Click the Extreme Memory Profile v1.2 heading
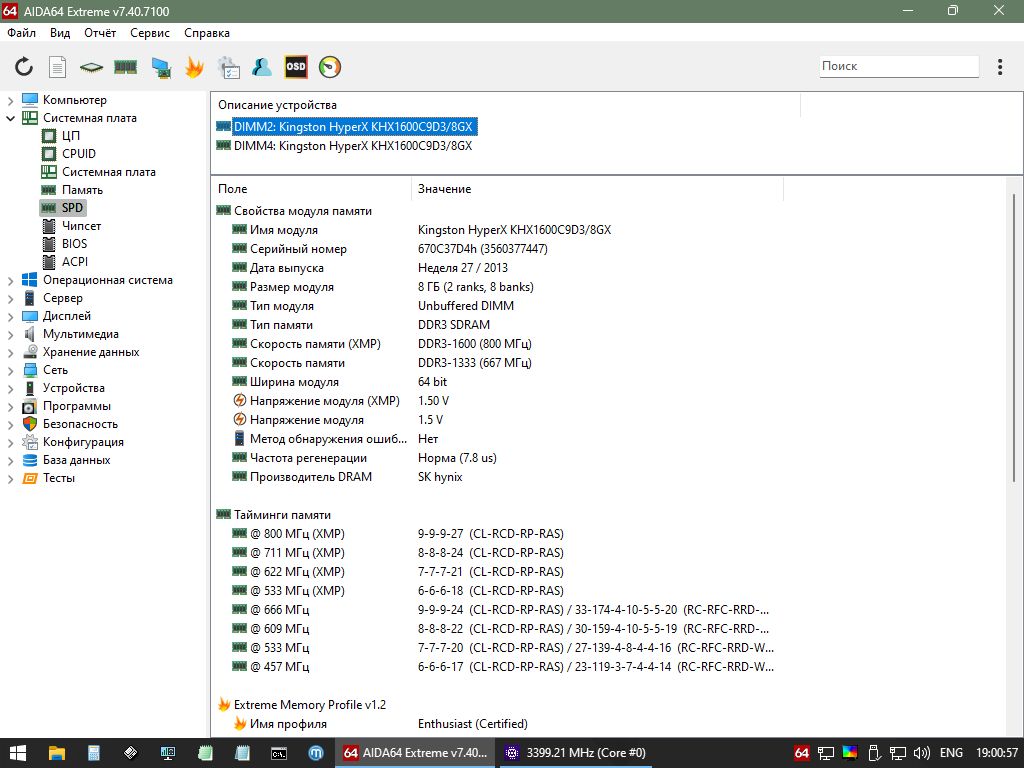Screen dimensions: 1024x768 click(x=310, y=705)
